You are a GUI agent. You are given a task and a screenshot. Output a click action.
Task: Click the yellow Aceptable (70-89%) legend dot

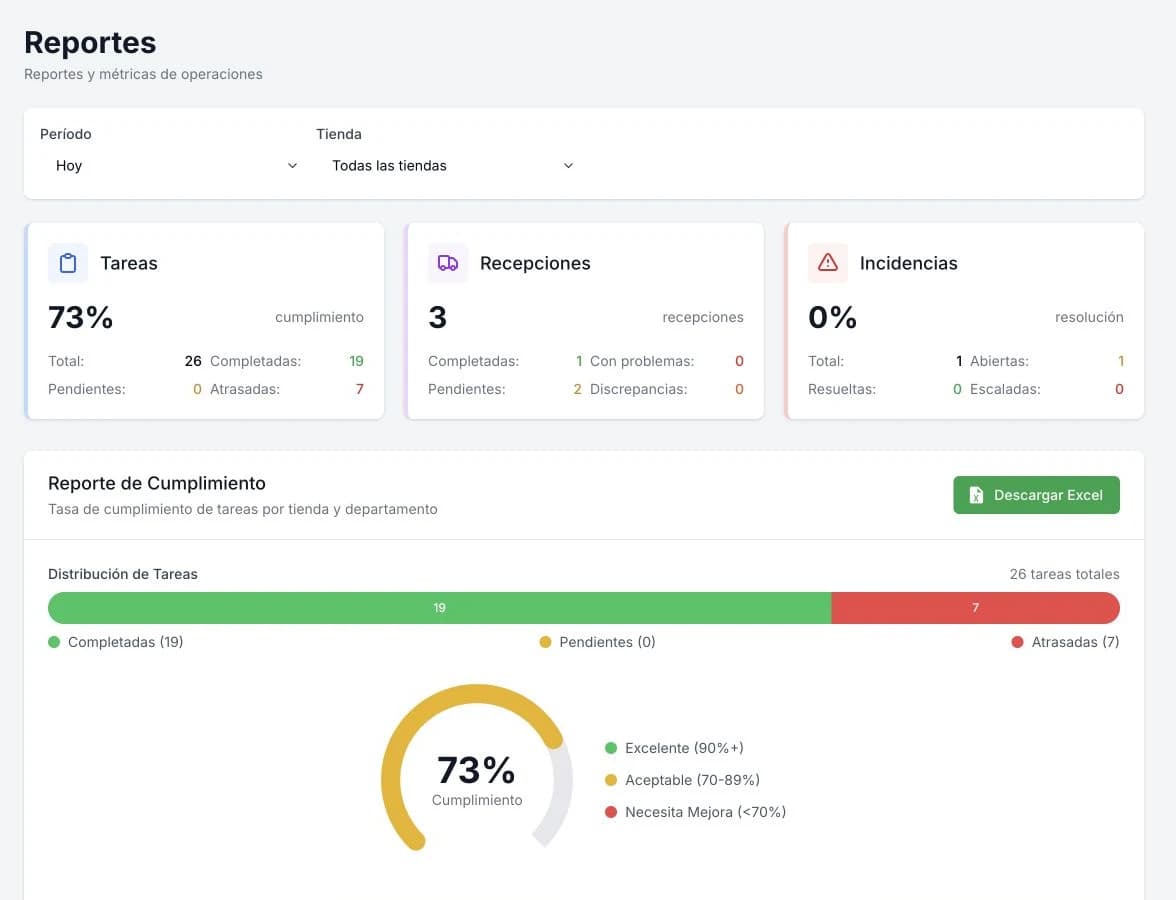(x=610, y=780)
